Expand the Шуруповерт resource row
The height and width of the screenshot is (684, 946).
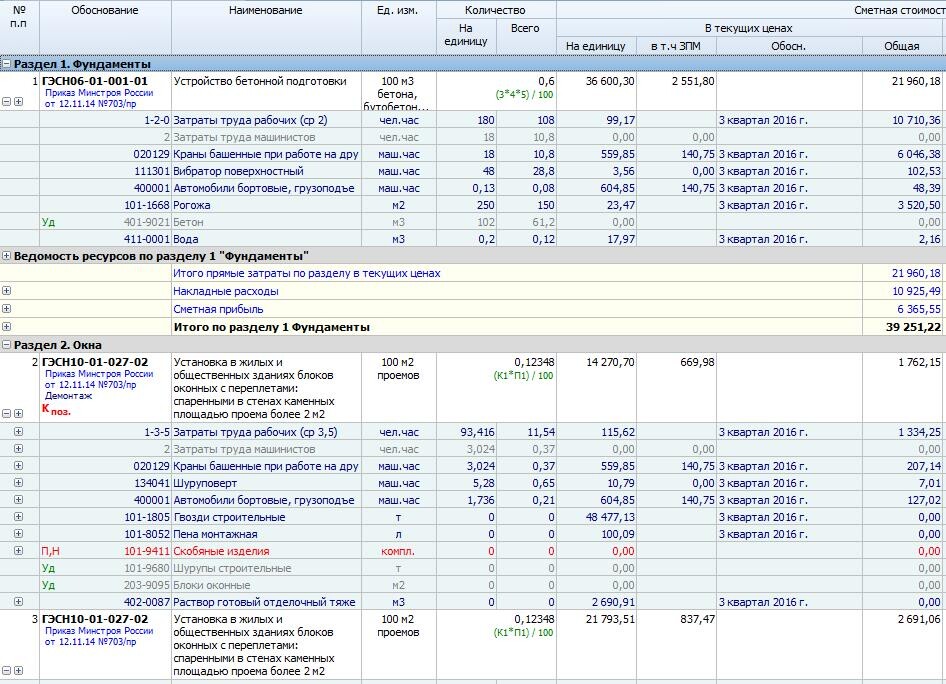18,483
